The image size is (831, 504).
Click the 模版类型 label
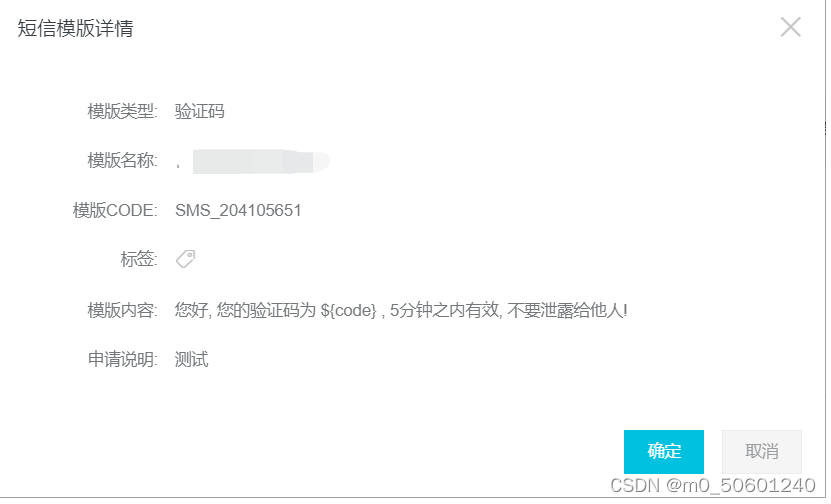[x=122, y=111]
